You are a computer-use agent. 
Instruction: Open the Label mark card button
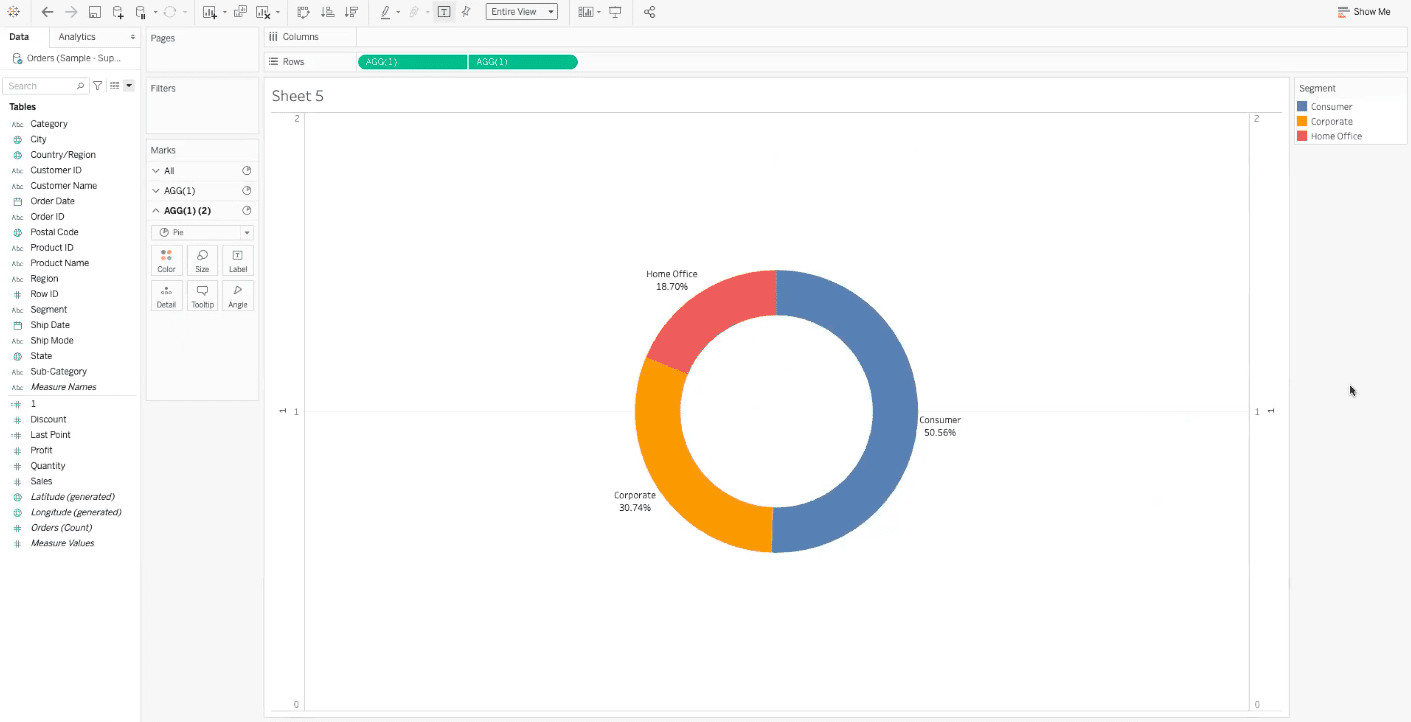[x=238, y=260]
